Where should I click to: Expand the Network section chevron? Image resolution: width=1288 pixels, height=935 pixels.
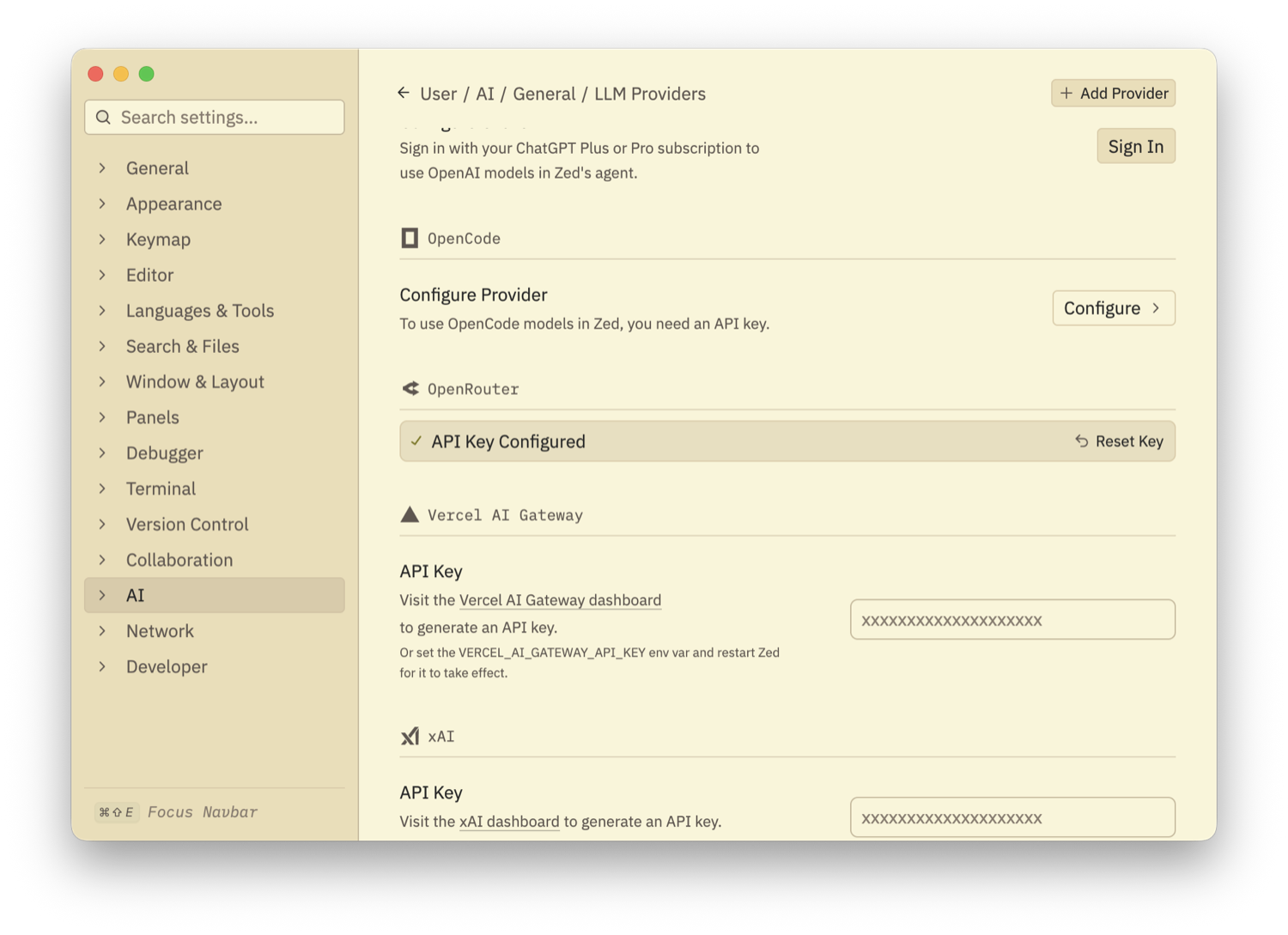pyautogui.click(x=102, y=631)
